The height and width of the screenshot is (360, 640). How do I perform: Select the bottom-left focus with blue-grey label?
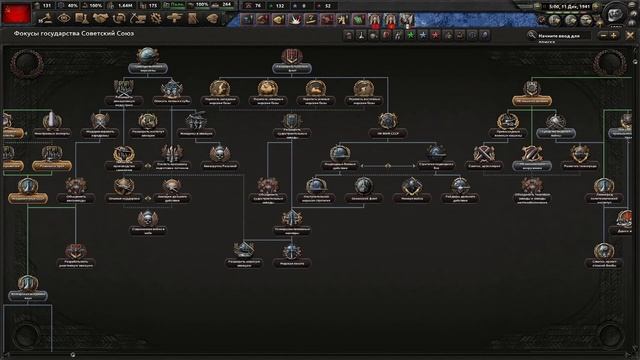pyautogui.click(x=28, y=288)
